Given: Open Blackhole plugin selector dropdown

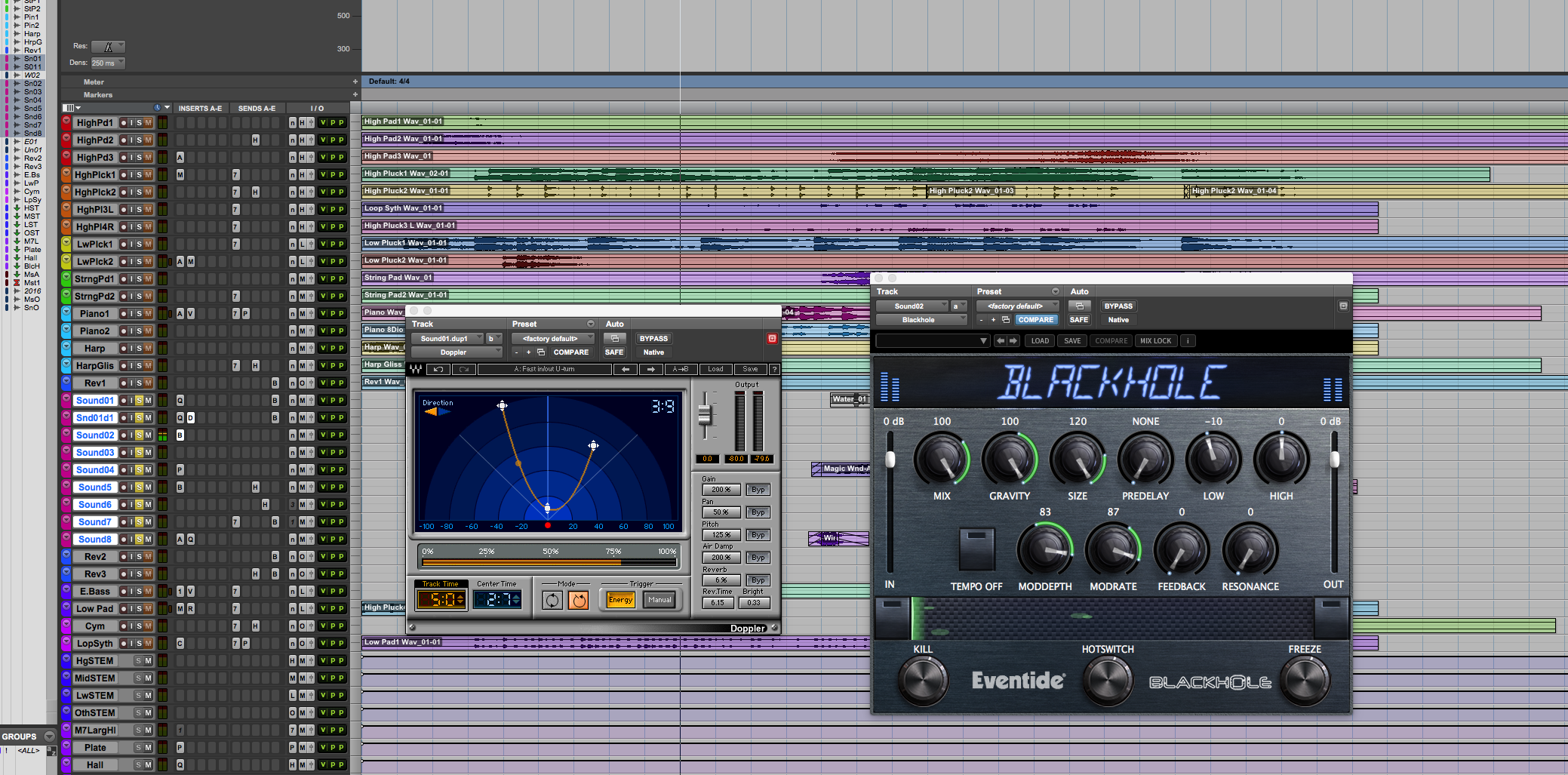Looking at the screenshot, I should point(921,320).
